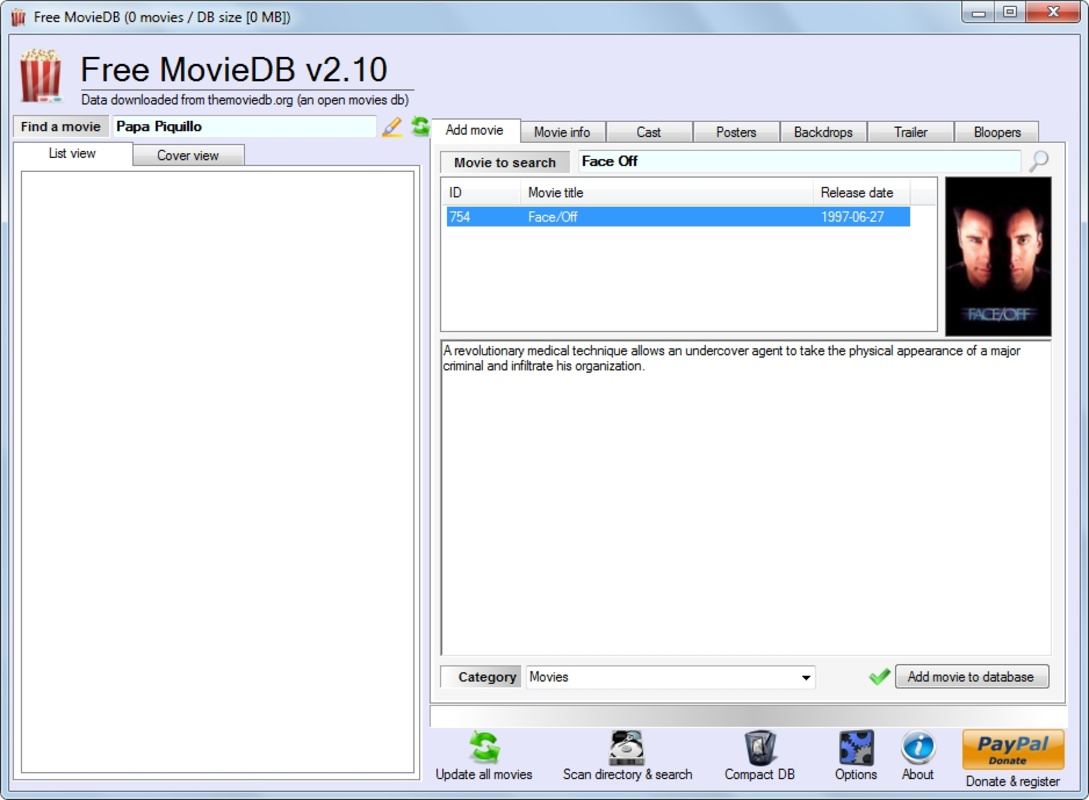Click the green checkmark beside Add movie to database

point(879,676)
